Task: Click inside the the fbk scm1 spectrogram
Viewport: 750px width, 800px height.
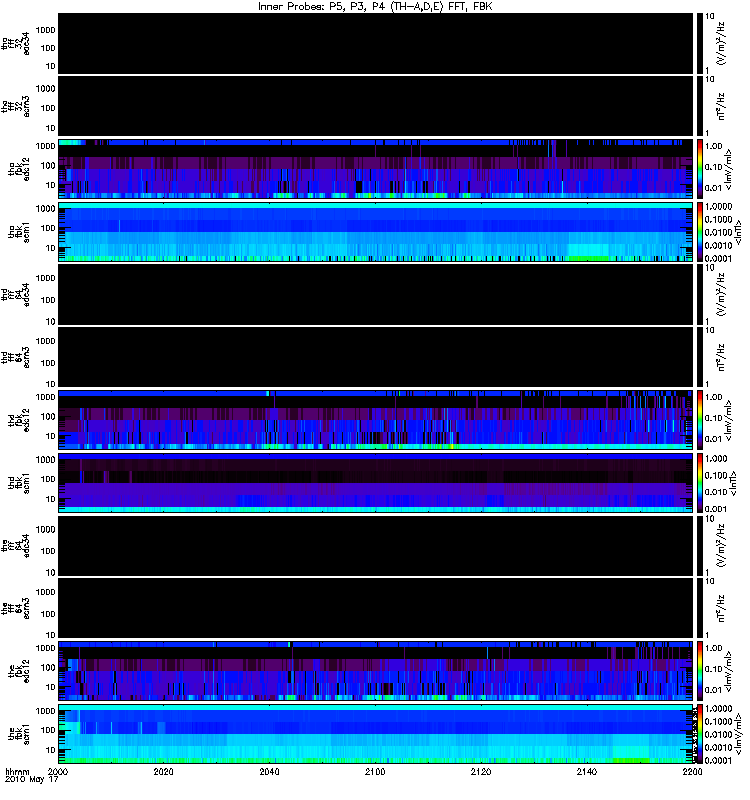Action: 375,734
